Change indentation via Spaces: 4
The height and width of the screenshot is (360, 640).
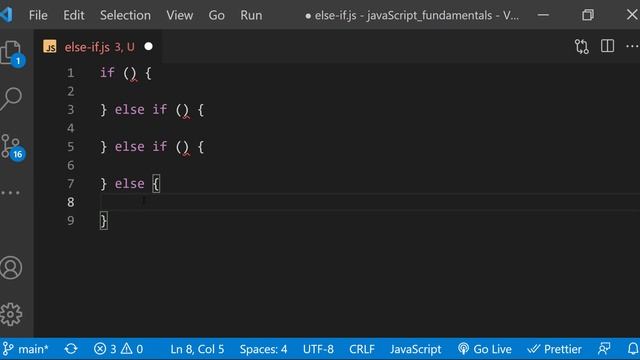point(263,349)
